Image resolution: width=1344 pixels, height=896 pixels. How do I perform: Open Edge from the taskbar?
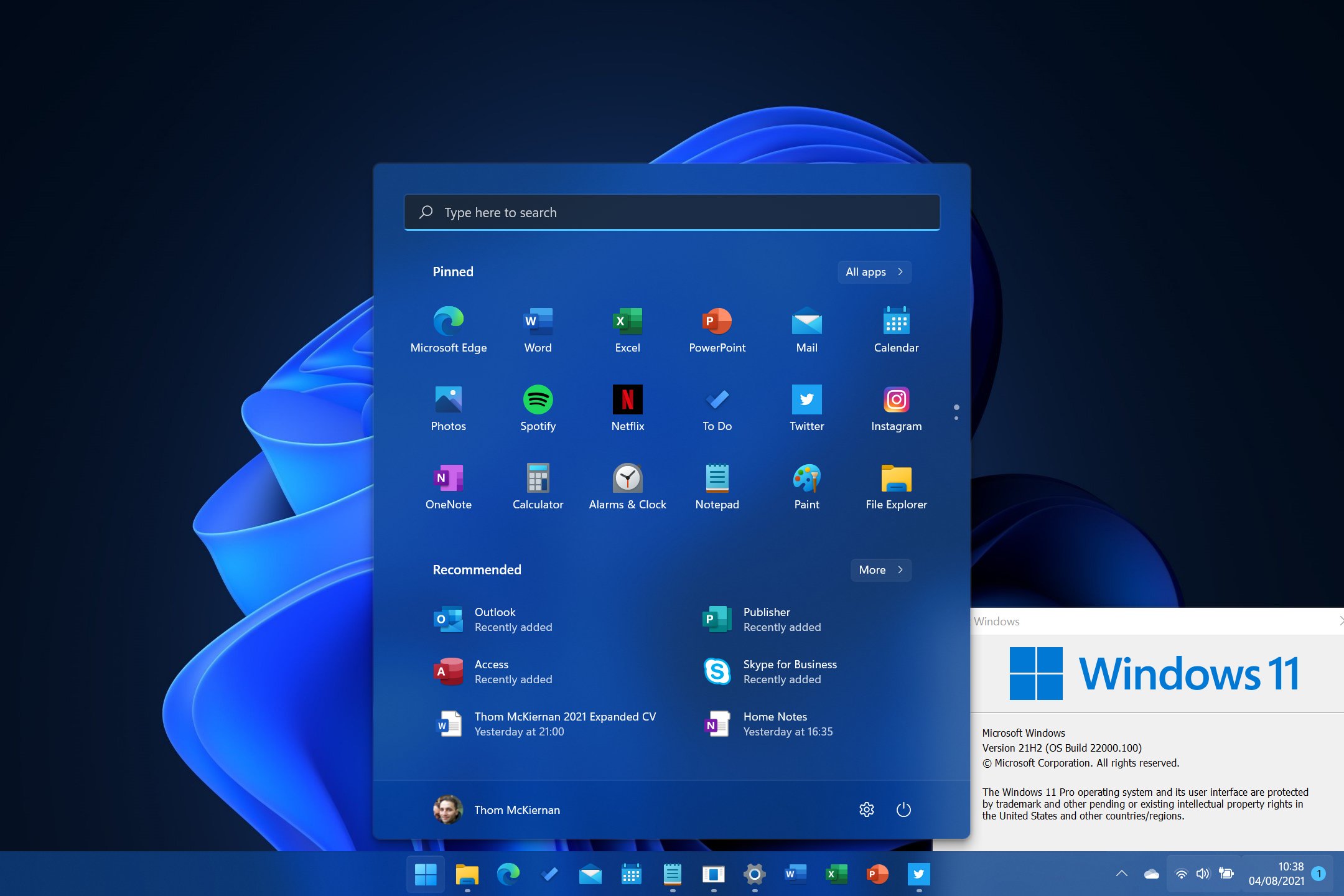click(508, 874)
